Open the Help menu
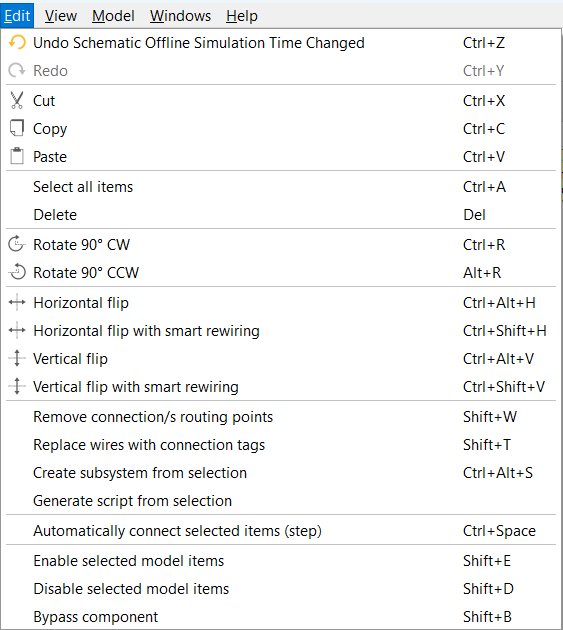563x630 pixels. (x=242, y=16)
